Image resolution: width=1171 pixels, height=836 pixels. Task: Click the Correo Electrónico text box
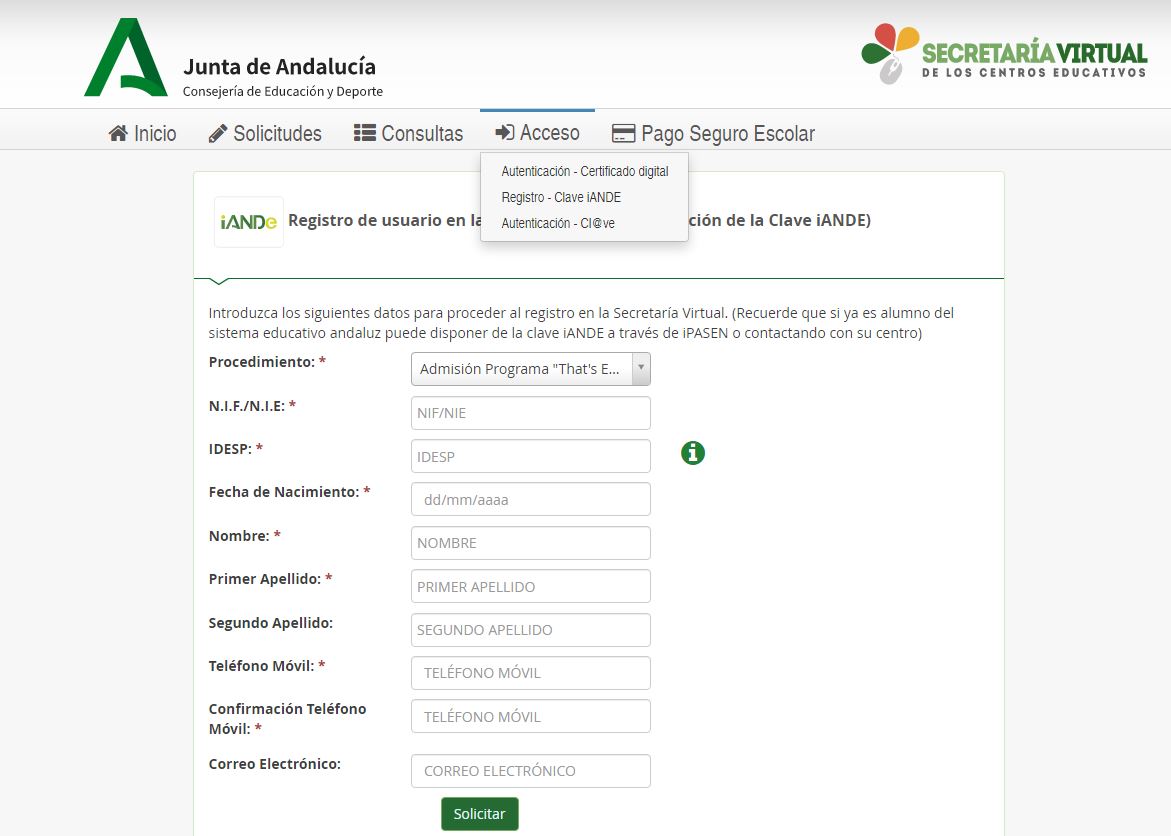[530, 770]
